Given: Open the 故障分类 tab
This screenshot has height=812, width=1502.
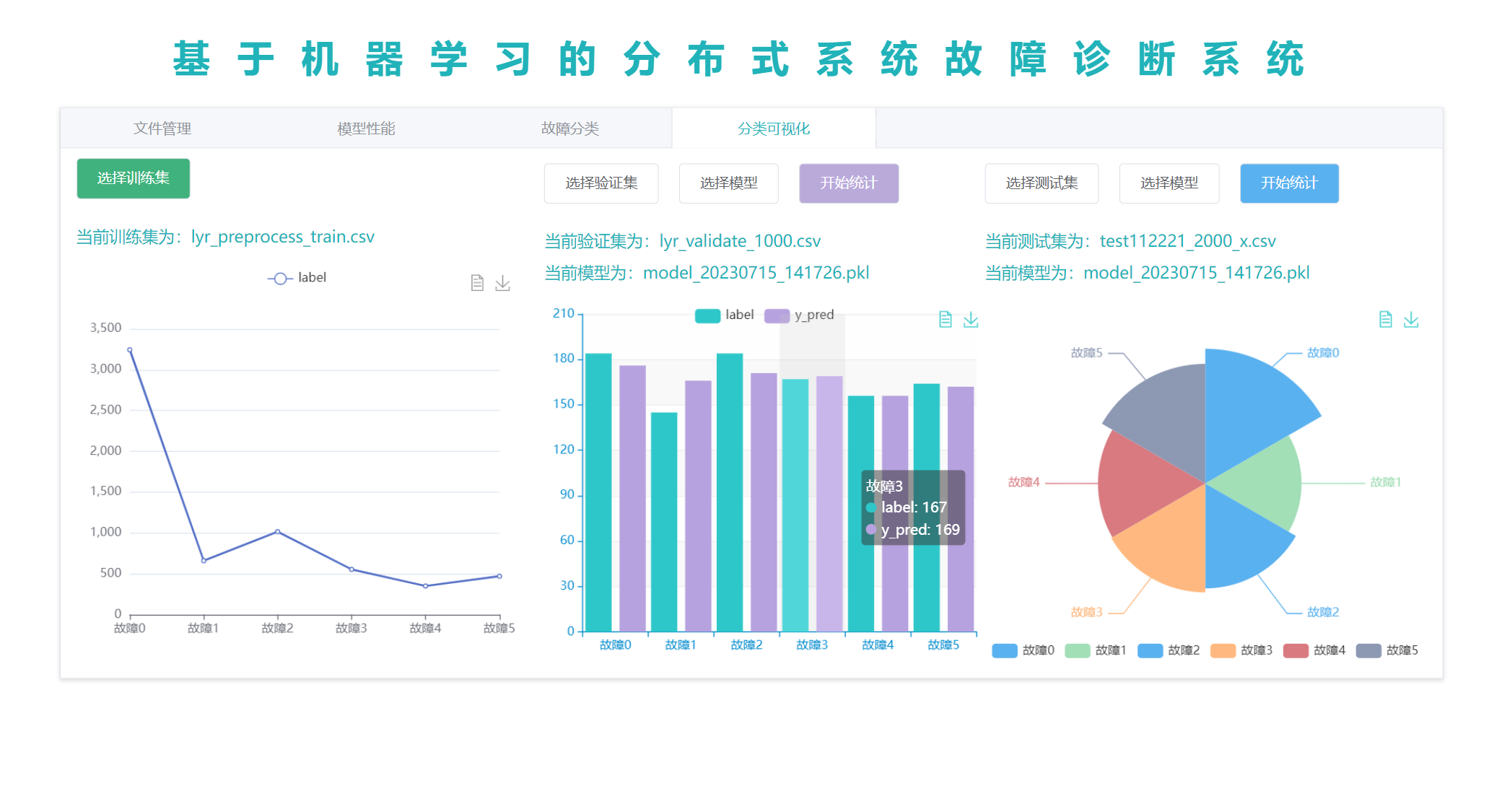Looking at the screenshot, I should click(x=570, y=128).
